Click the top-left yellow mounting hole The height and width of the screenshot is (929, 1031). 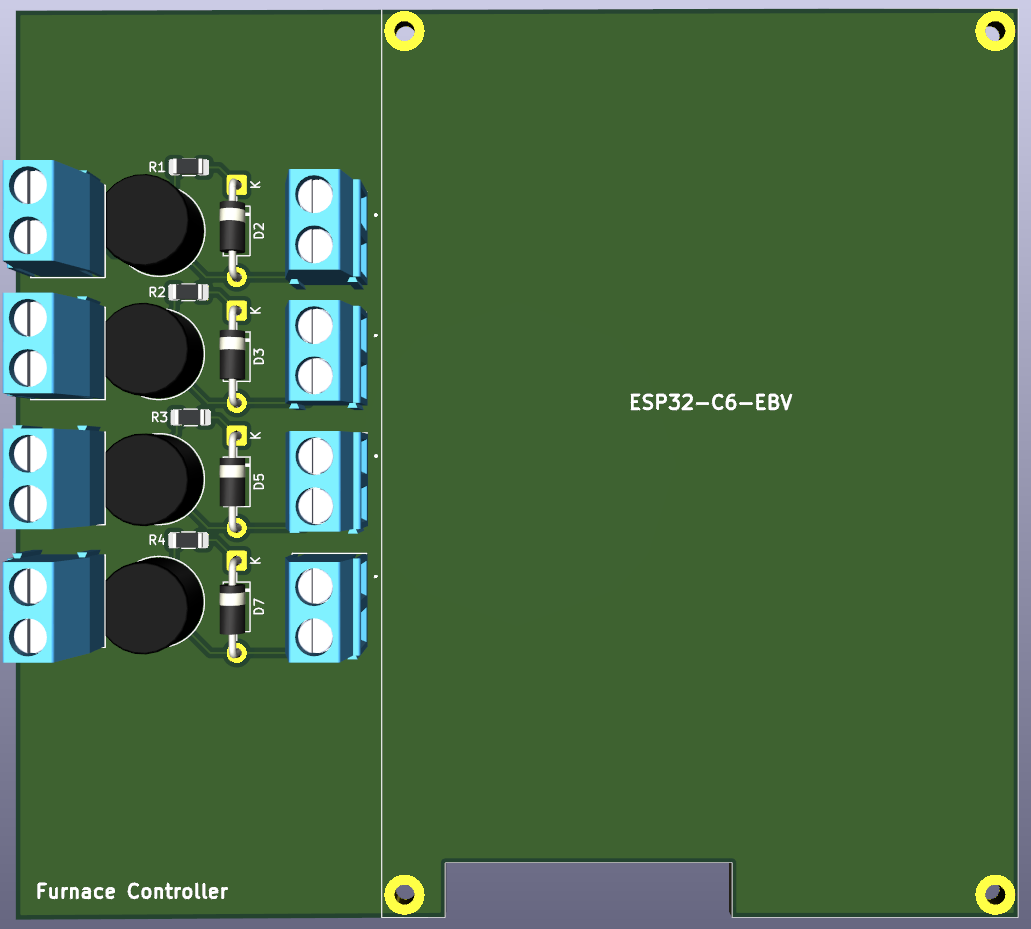405,31
